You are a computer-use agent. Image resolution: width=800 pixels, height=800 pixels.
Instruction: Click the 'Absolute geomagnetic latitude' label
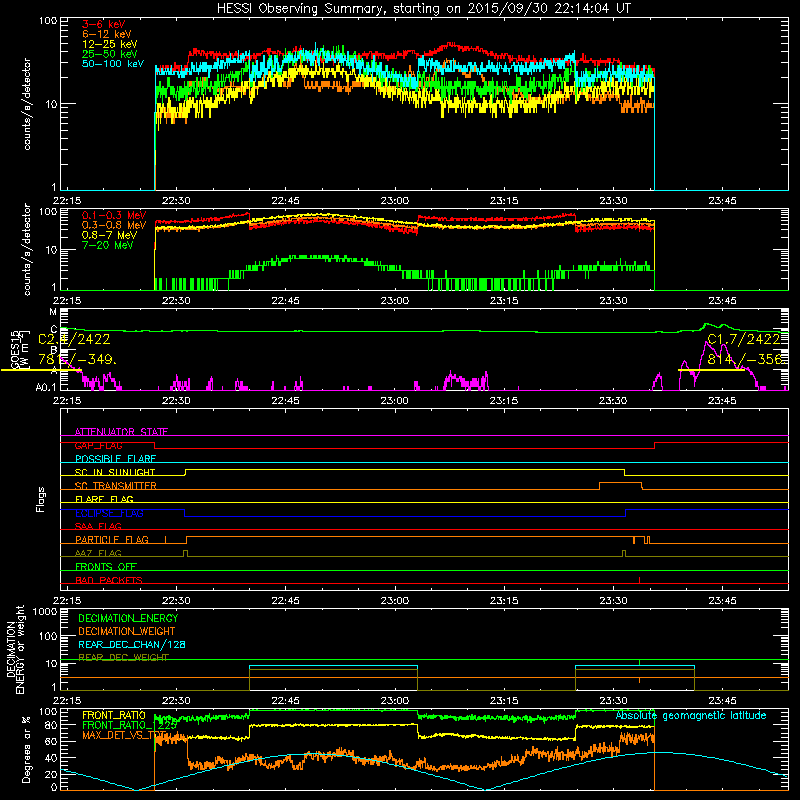click(x=691, y=716)
